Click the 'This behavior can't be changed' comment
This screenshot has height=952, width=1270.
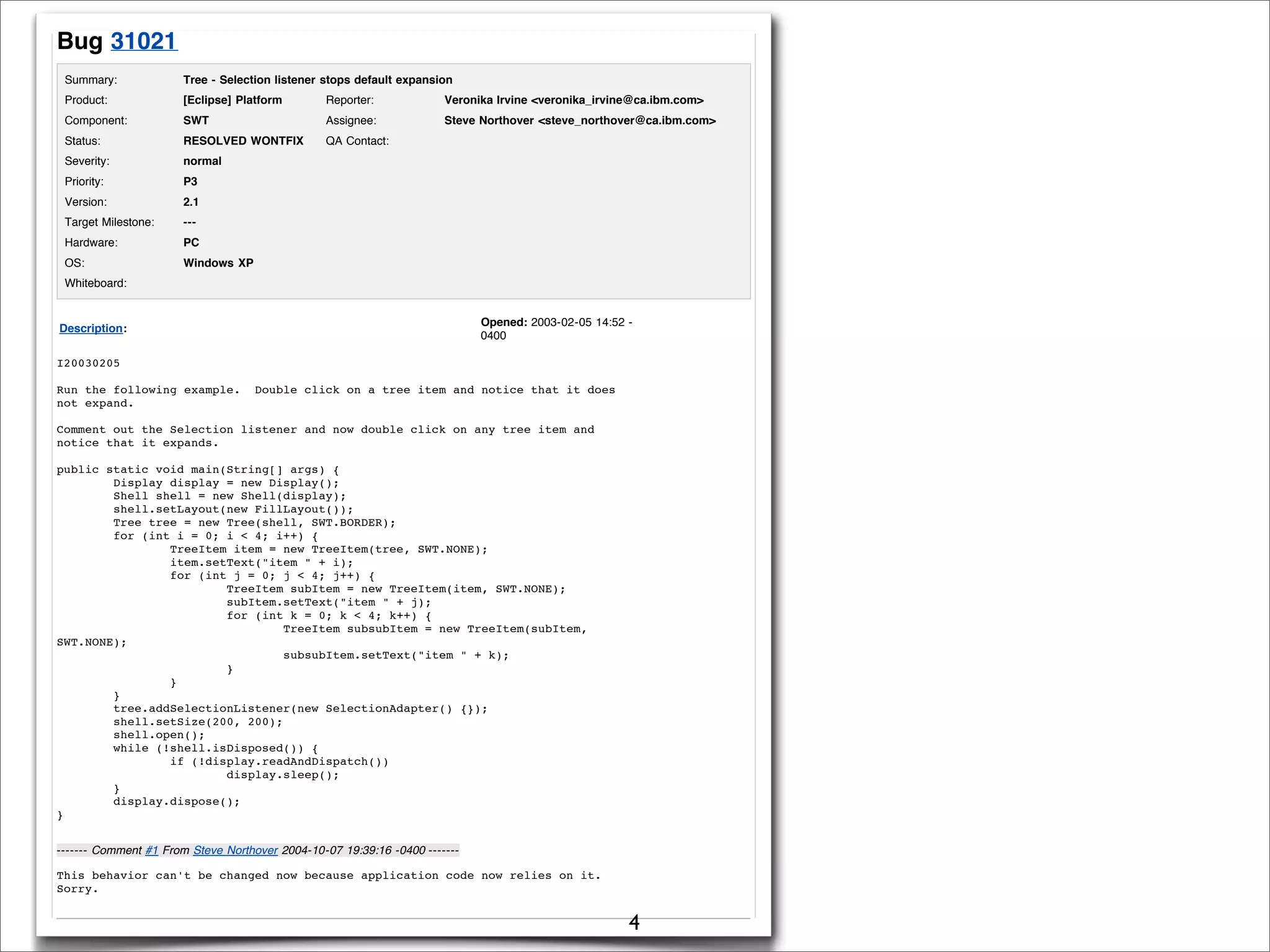(329, 882)
